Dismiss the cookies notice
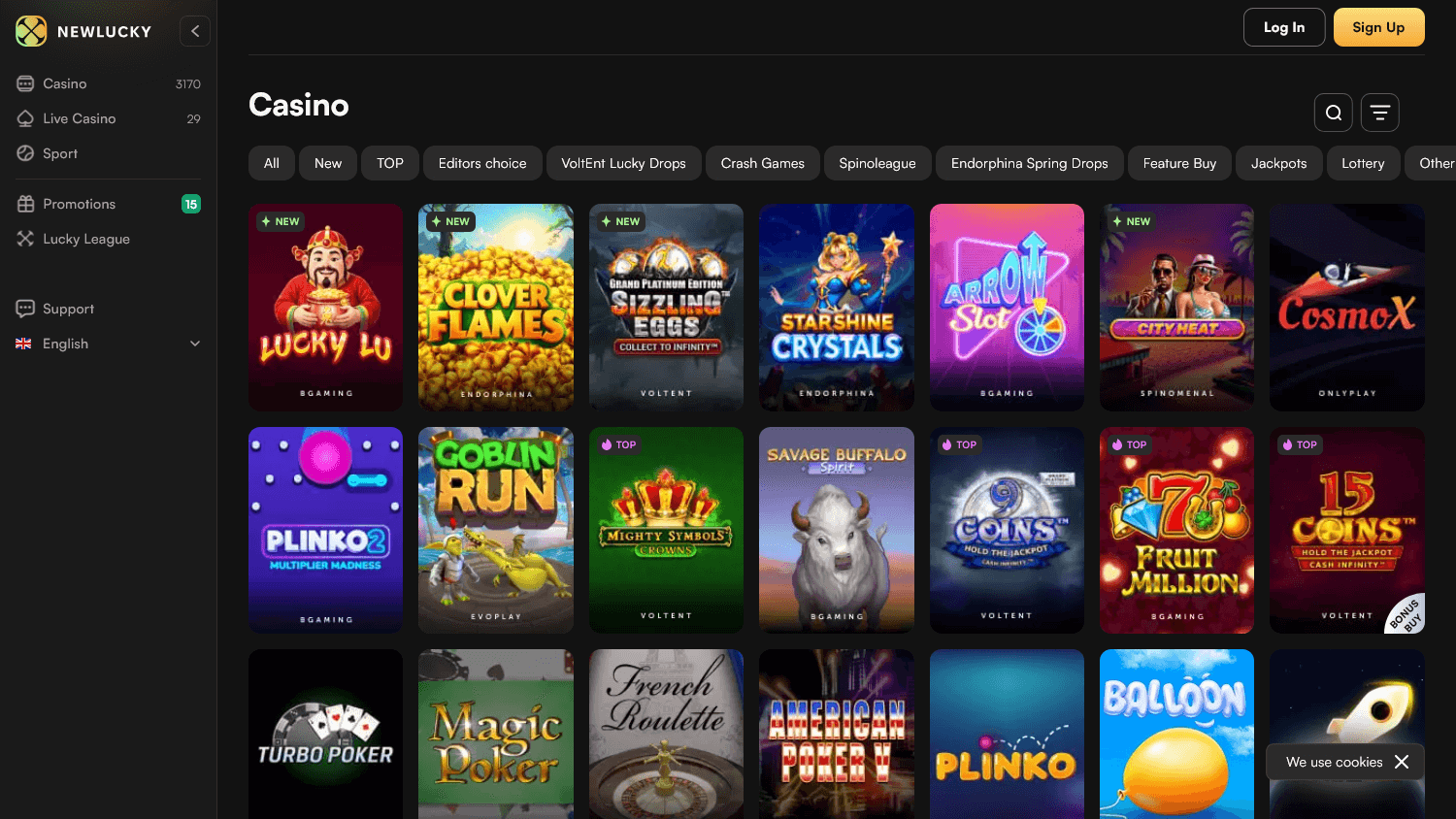The height and width of the screenshot is (819, 1456). tap(1402, 762)
